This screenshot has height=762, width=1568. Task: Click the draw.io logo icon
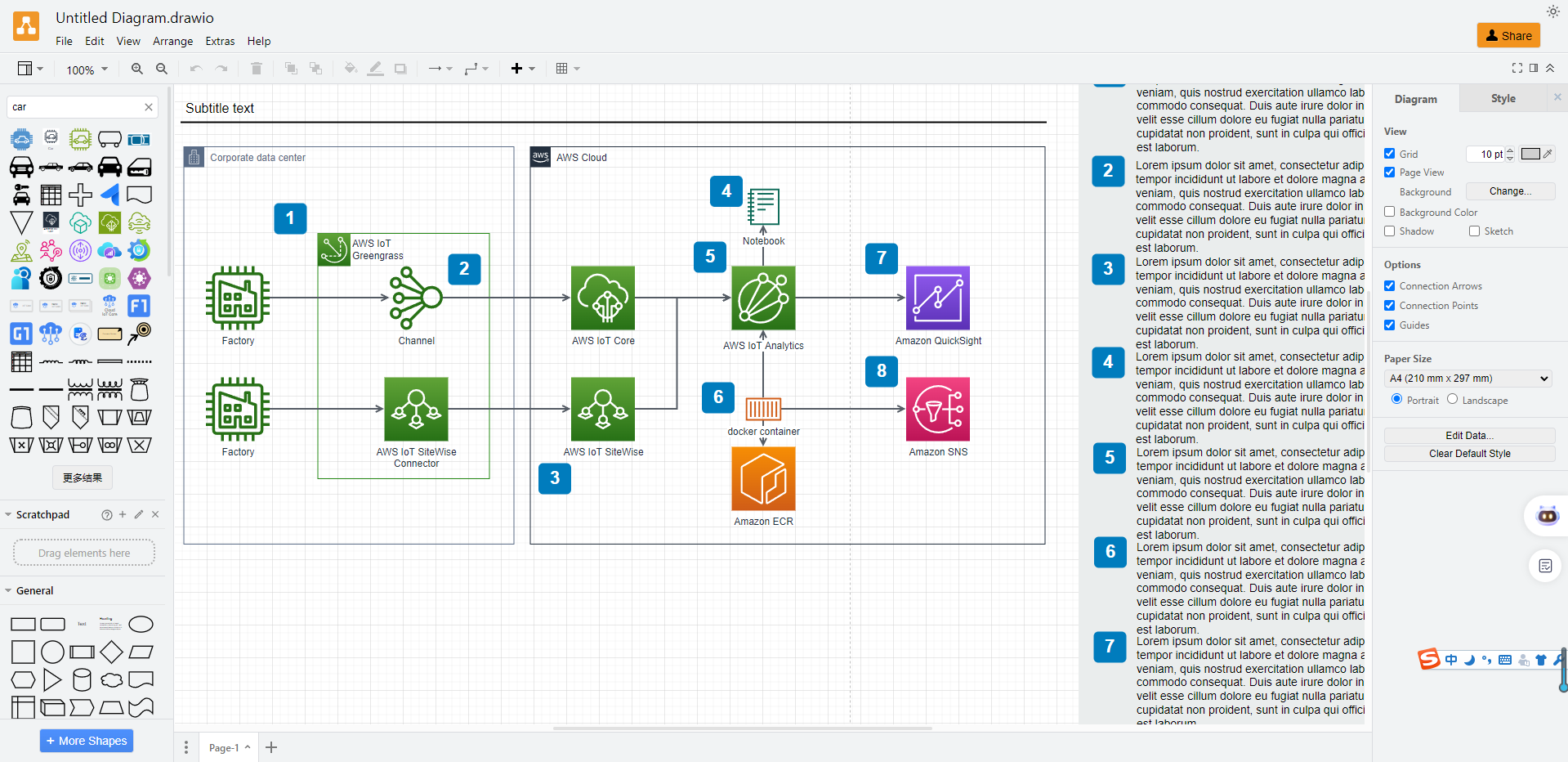click(x=26, y=26)
